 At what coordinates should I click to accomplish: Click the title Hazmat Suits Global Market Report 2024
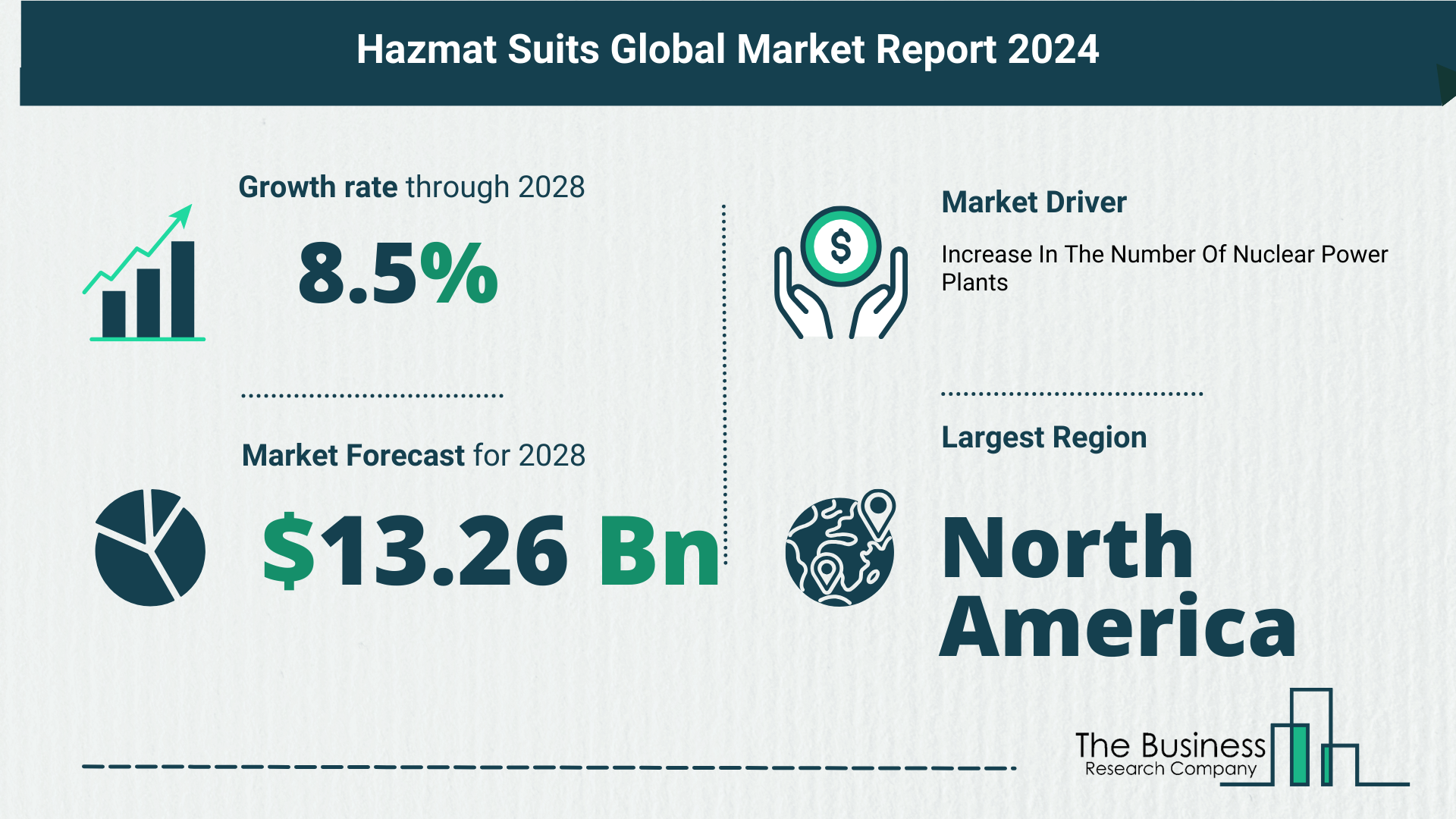coord(727,50)
